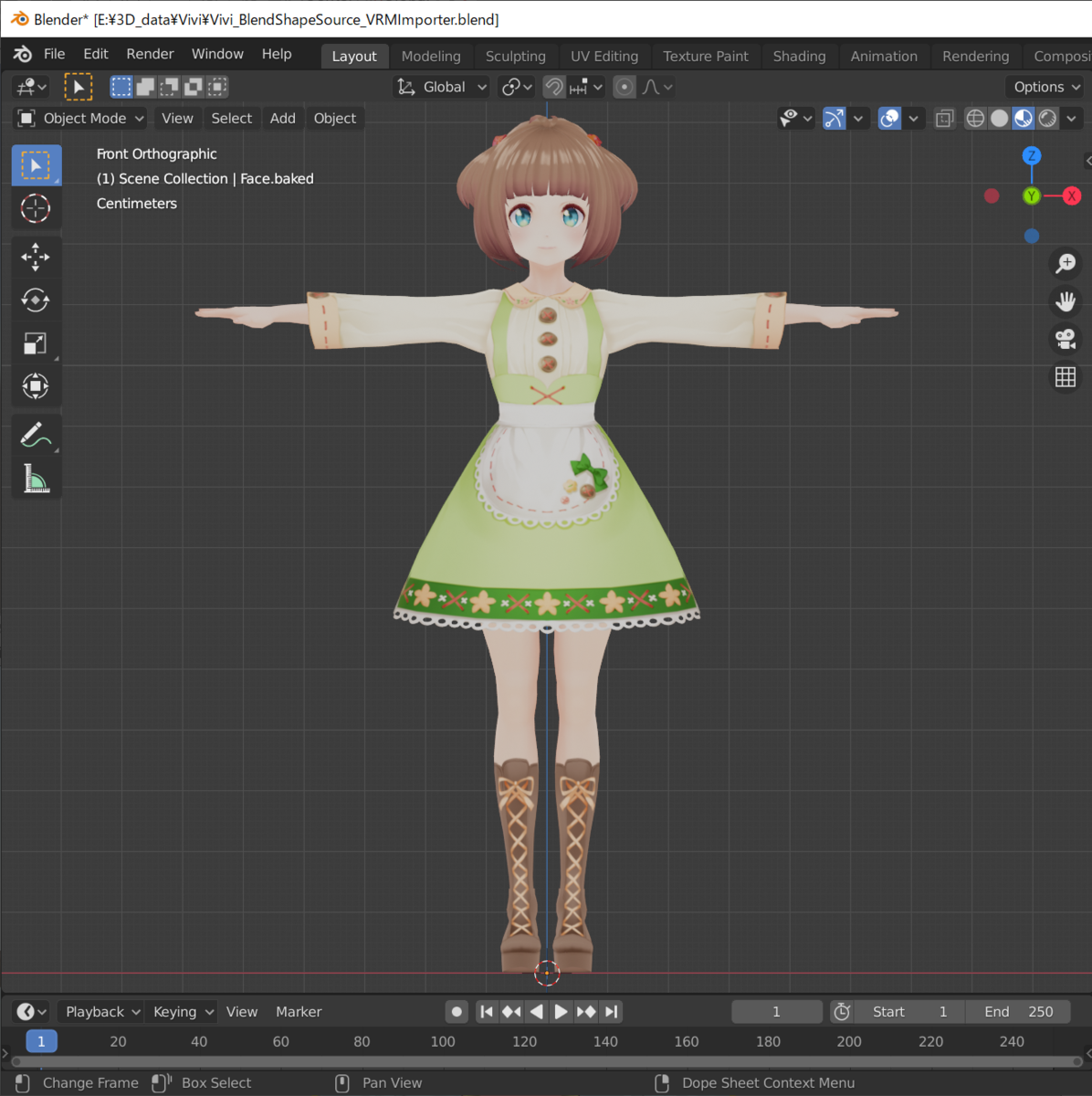This screenshot has width=1092, height=1096.
Task: Click the blue Z axis gizmo
Action: 1032,155
